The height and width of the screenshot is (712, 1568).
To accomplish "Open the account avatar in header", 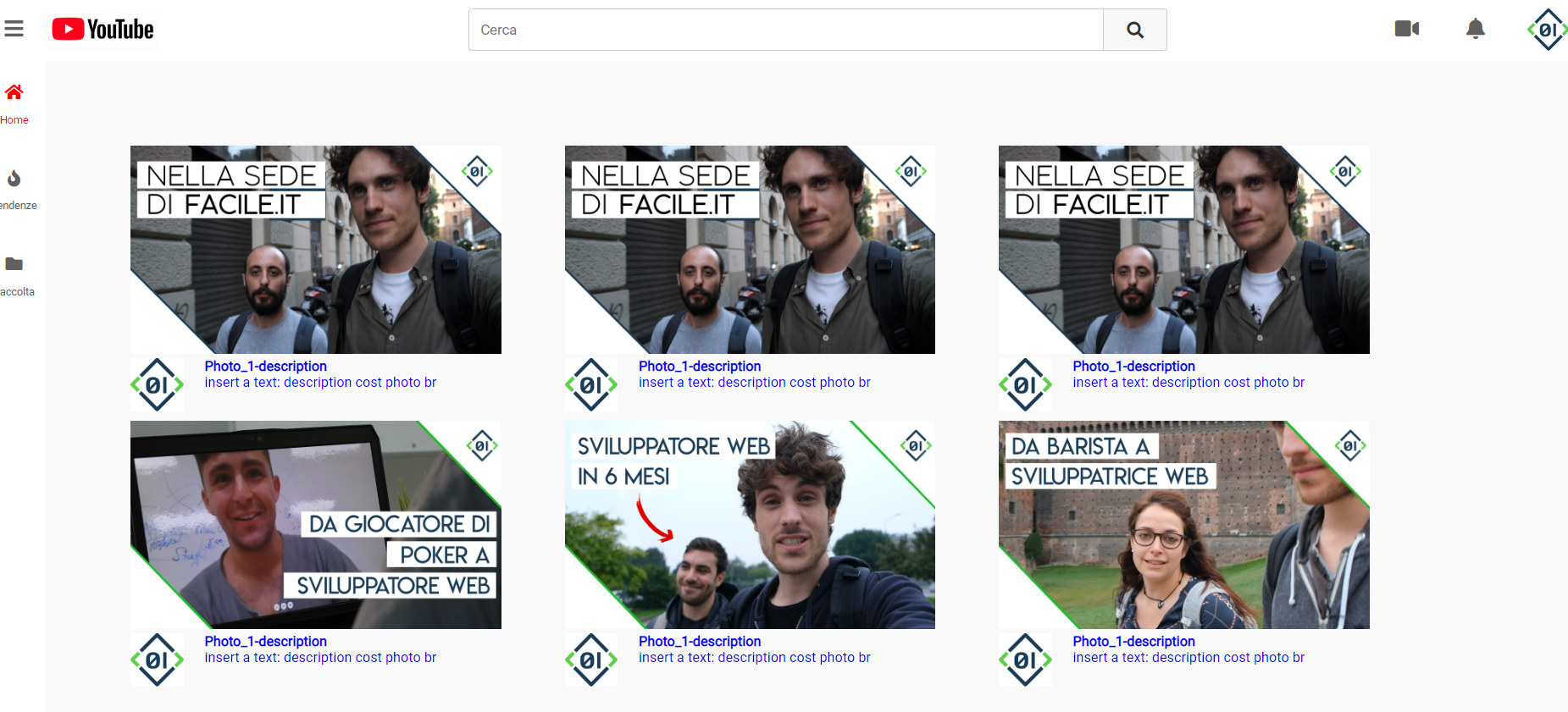I will (1547, 30).
